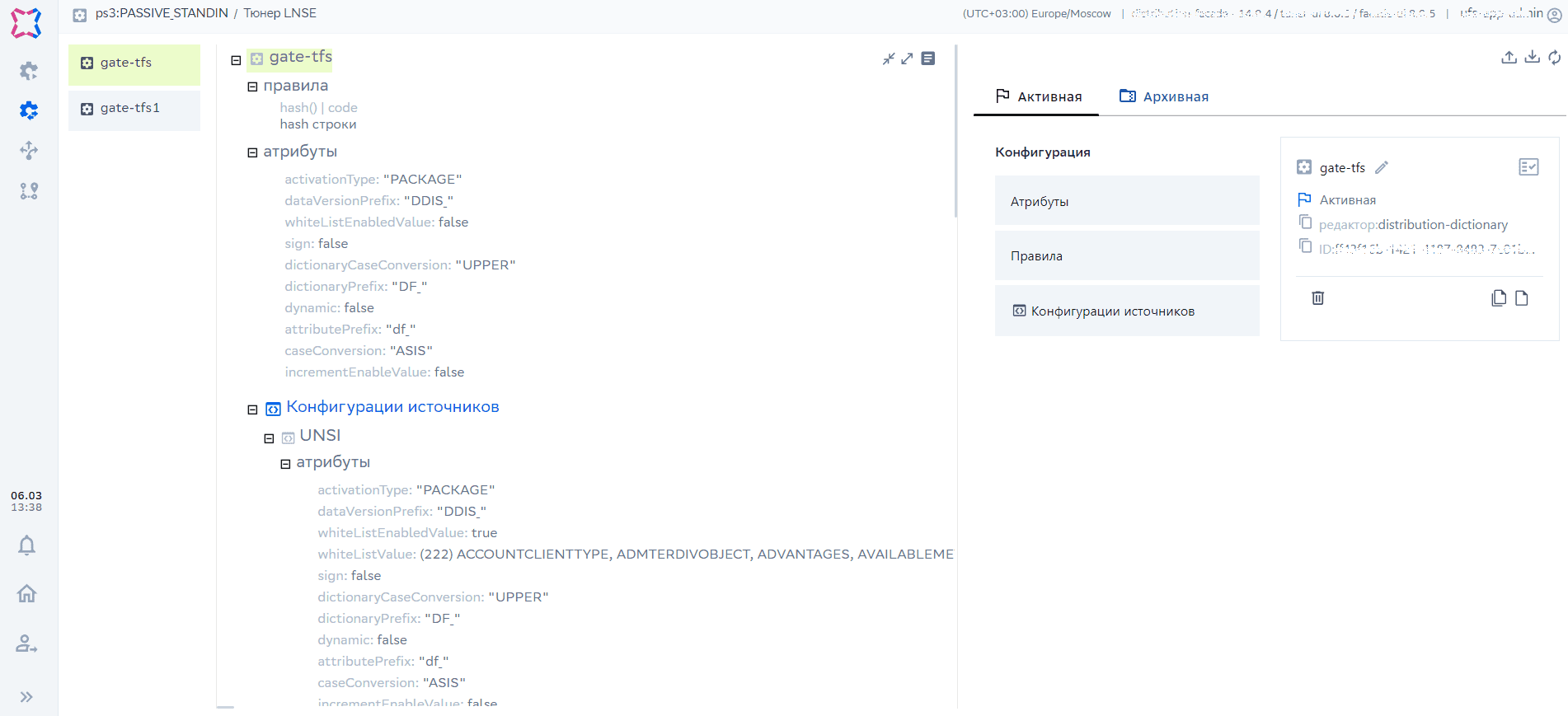Click the download icon in the top-right toolbar
Screen dimensions: 1568x716
[x=1532, y=58]
